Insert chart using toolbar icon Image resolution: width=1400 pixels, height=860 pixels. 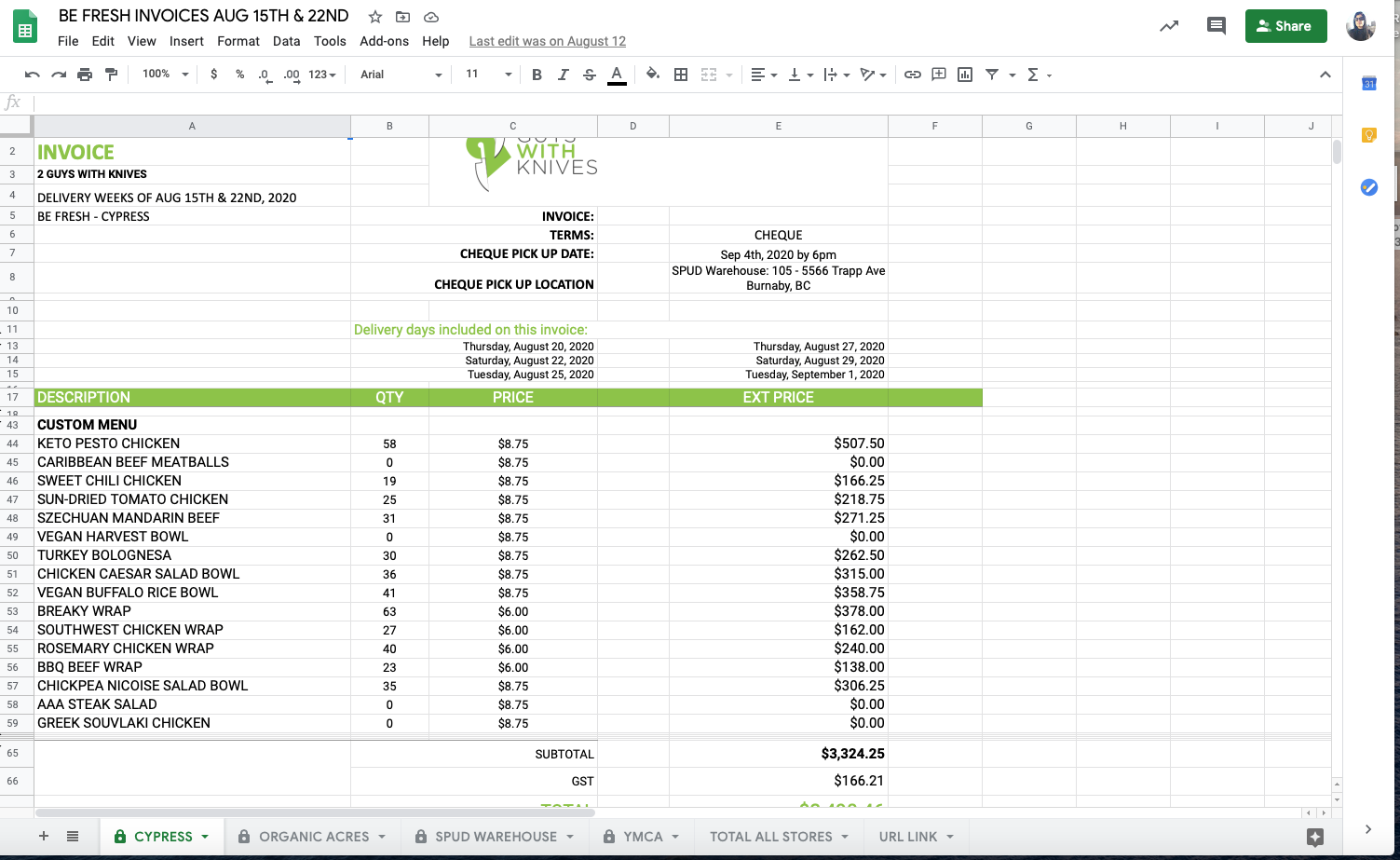coord(965,75)
